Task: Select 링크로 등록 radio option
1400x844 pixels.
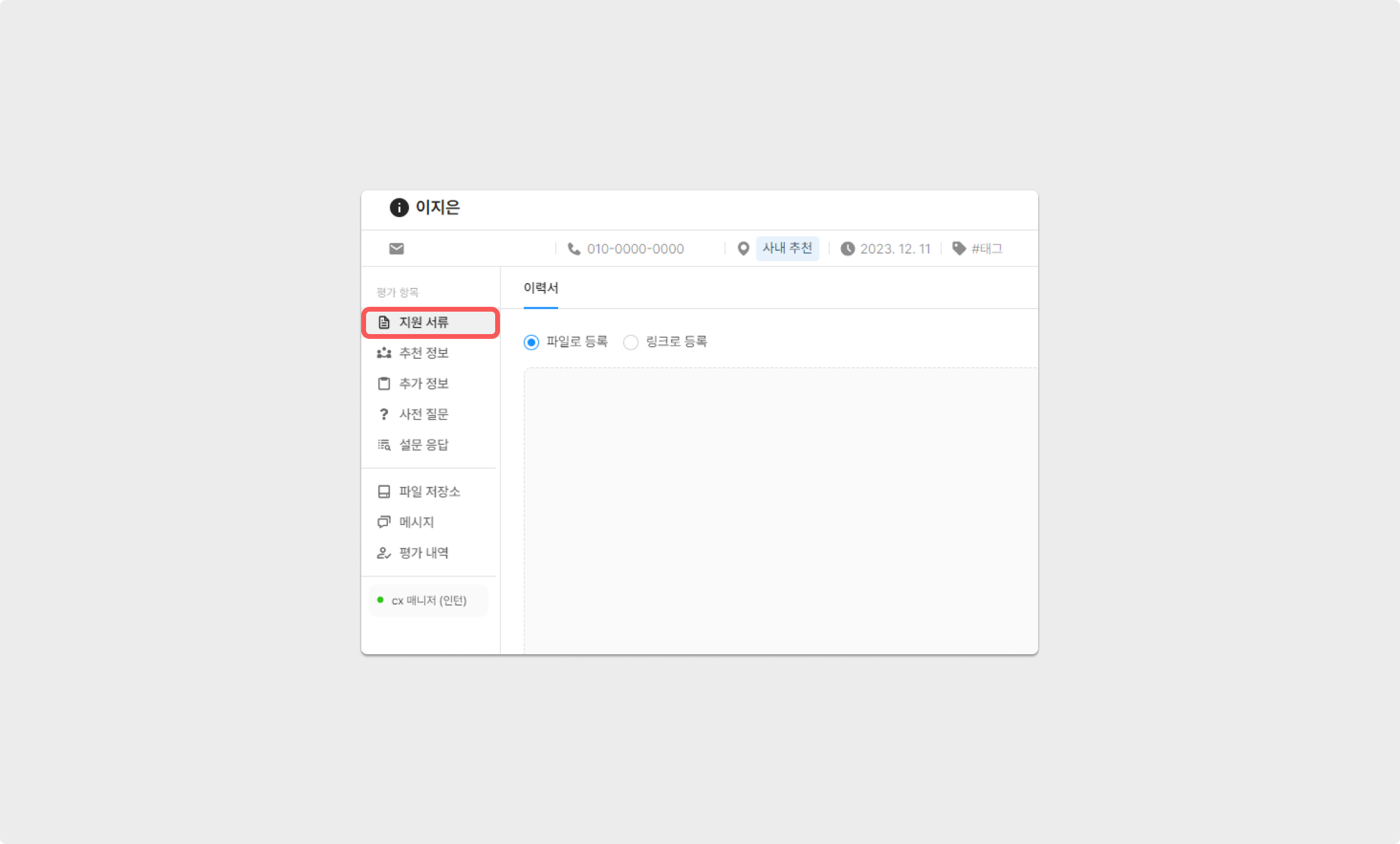Action: pyautogui.click(x=631, y=343)
